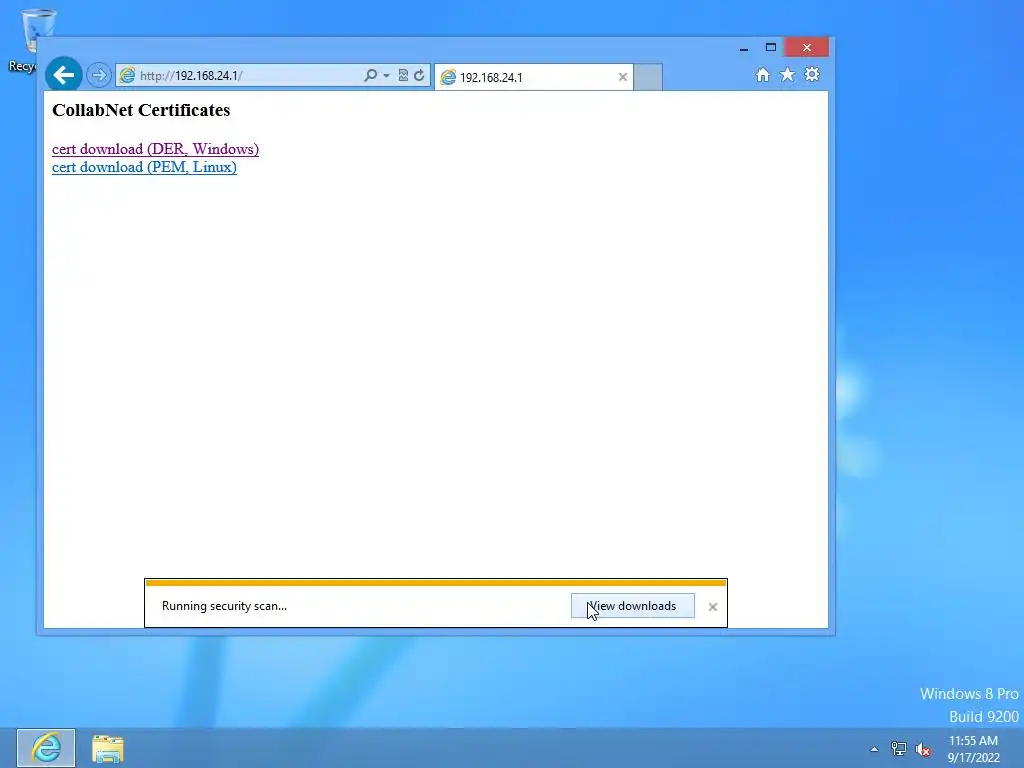Dismiss the security scan notification bar
The image size is (1024, 768).
[712, 607]
